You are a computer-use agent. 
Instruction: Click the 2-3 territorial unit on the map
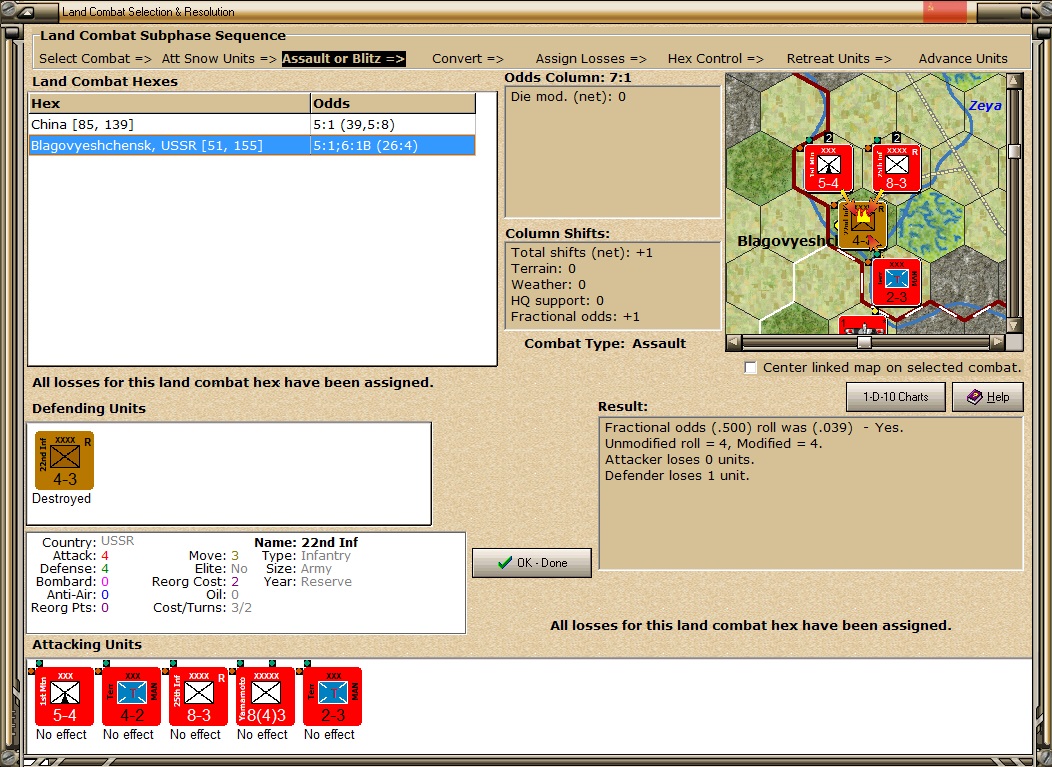point(897,282)
